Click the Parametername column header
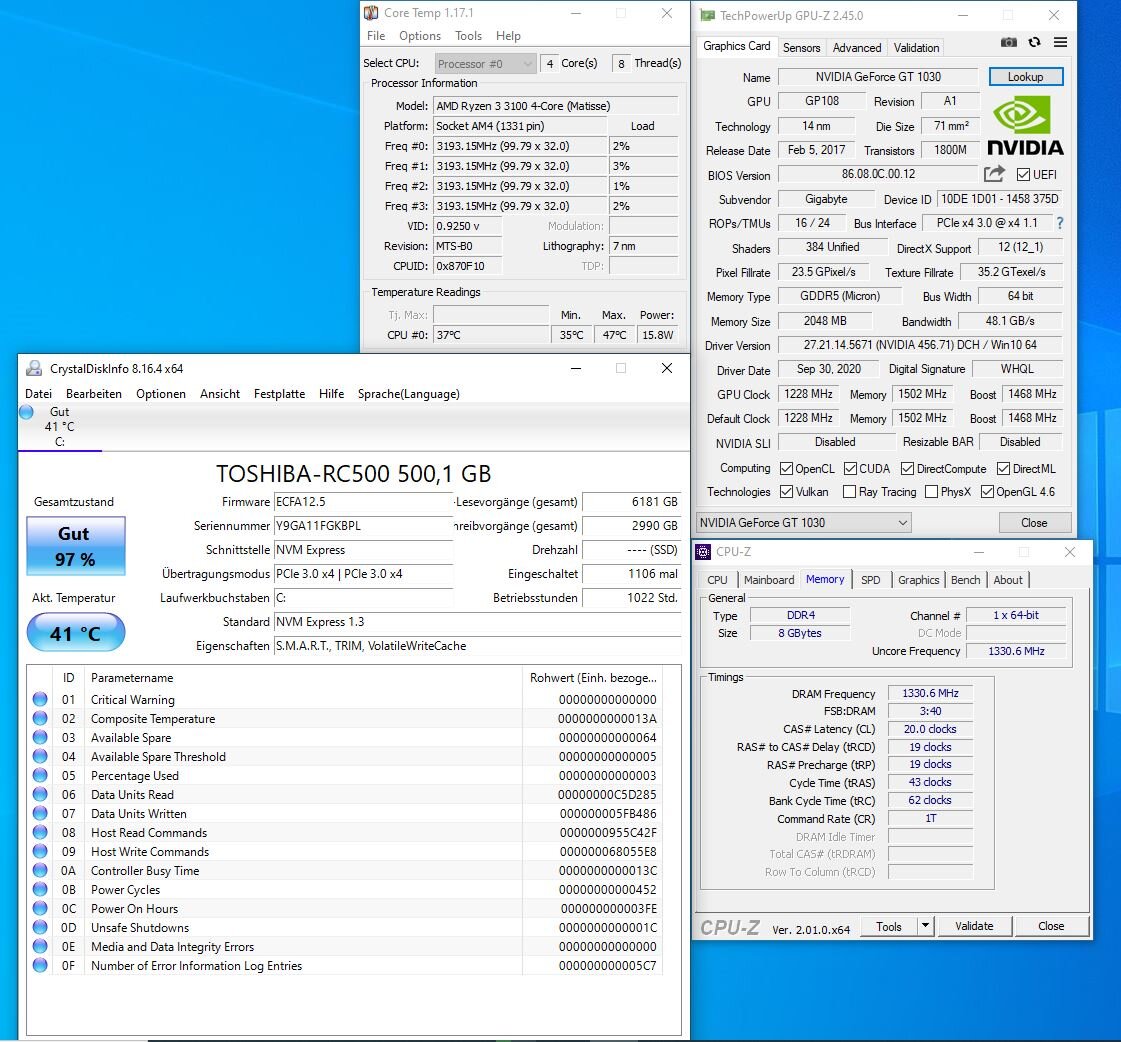The image size is (1121, 1042). [303, 677]
